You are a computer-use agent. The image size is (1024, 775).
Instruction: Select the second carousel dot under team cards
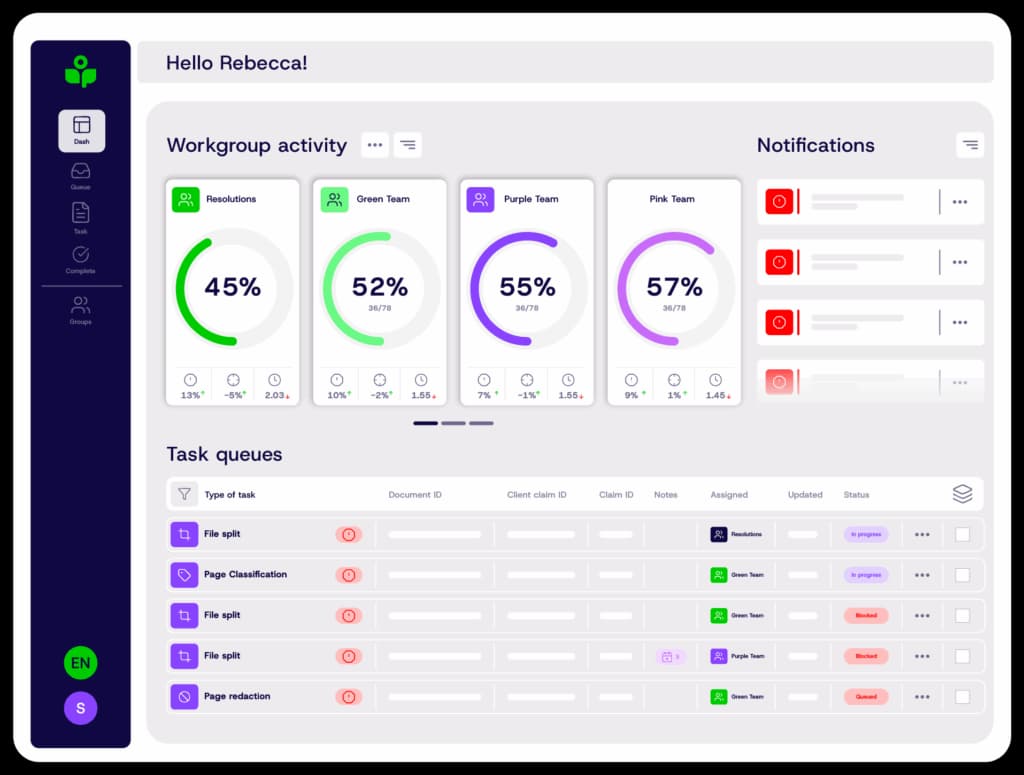[453, 423]
